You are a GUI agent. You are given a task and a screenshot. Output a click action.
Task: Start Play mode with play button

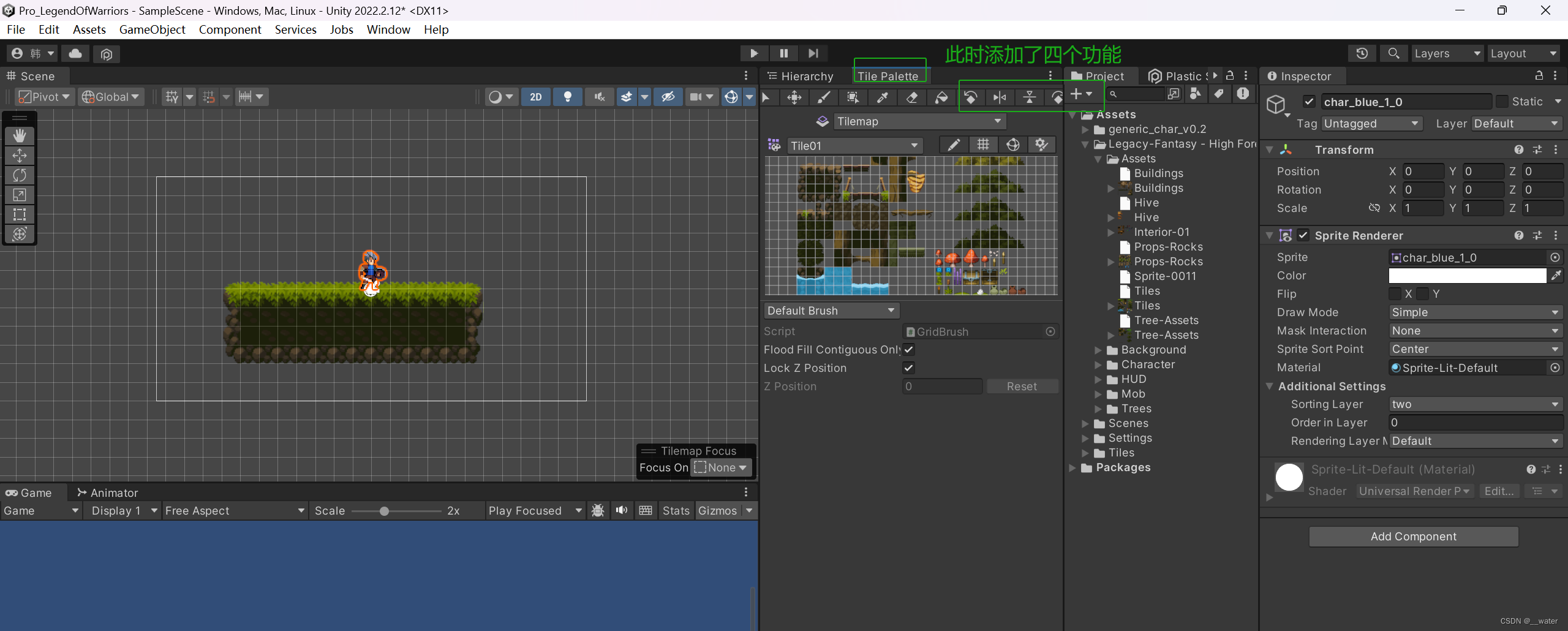[x=754, y=54]
